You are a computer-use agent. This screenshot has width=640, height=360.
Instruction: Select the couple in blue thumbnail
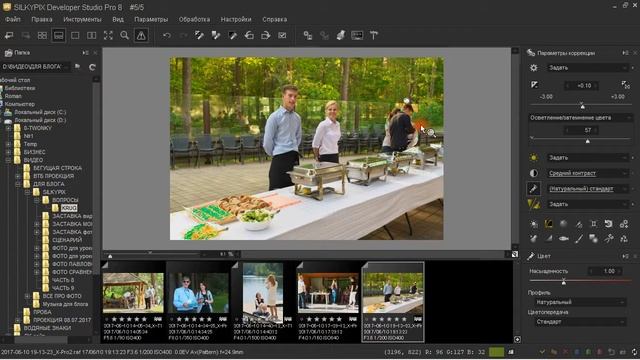coord(198,293)
